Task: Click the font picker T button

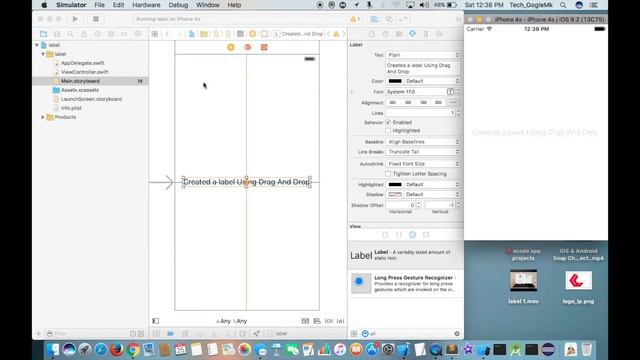Action: click(450, 92)
